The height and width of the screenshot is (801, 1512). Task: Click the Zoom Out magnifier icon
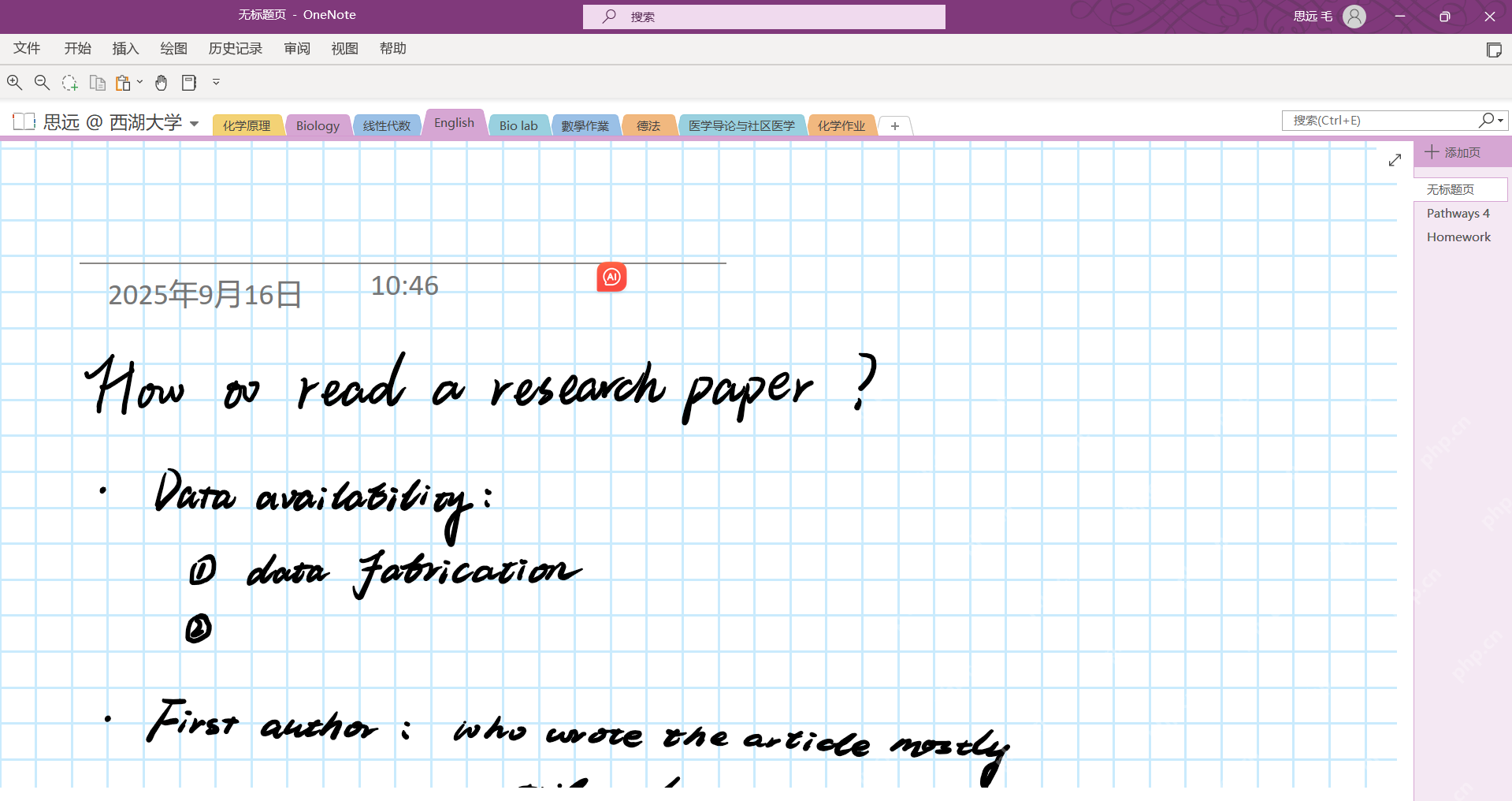tap(43, 82)
